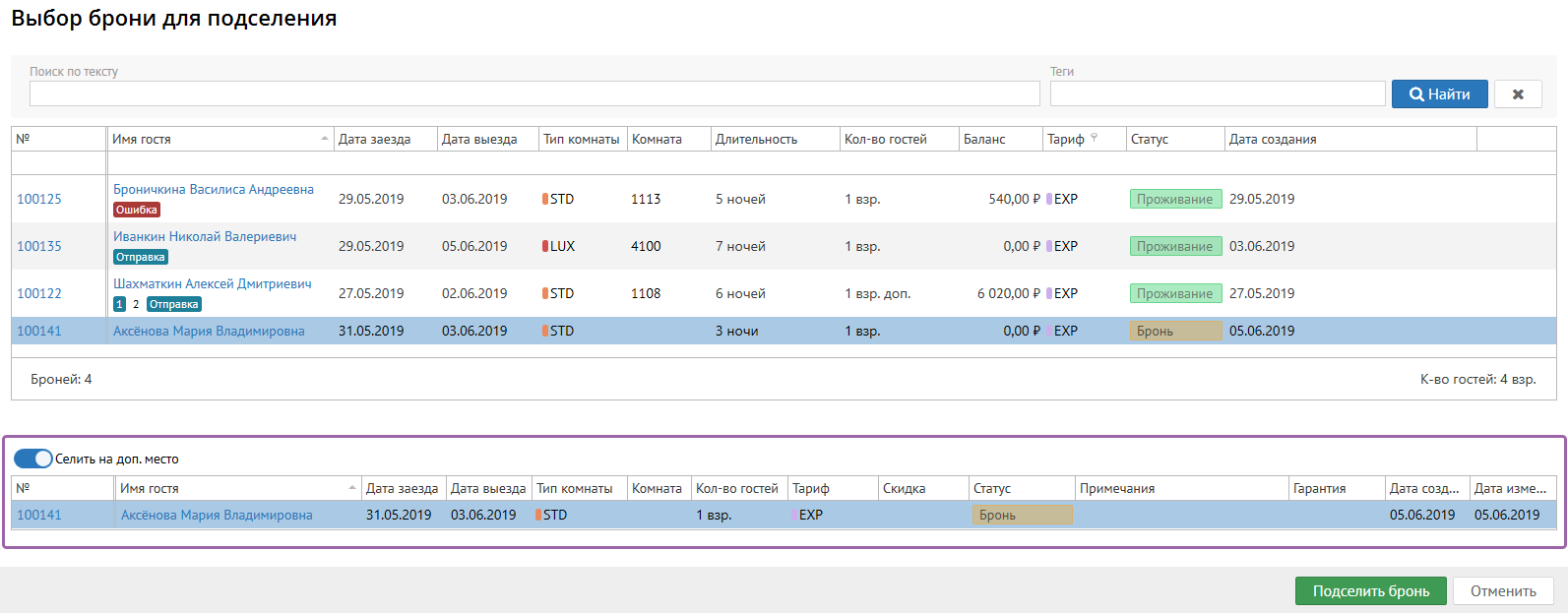Viewport: 1568px width, 613px height.
Task: Click tag badge 1 under Шахматкин
Action: click(x=119, y=304)
